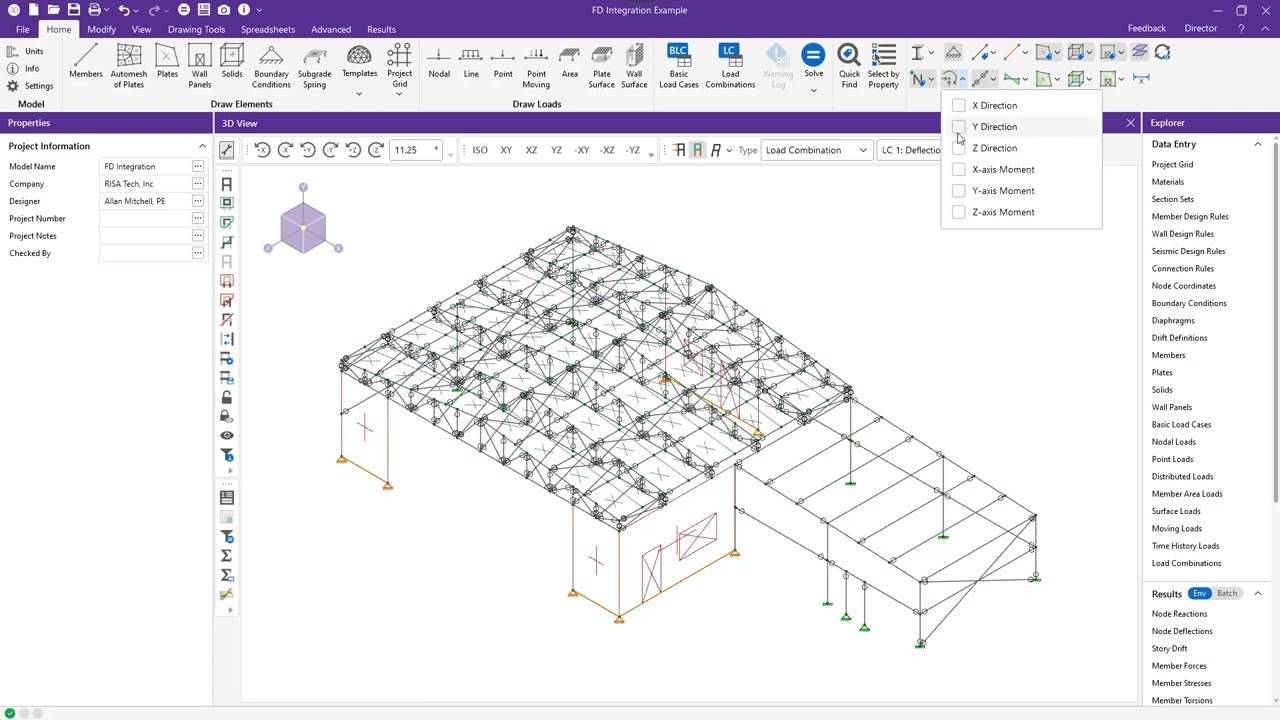1280x720 pixels.
Task: Open the Spreadsheets tab
Action: pyautogui.click(x=268, y=29)
